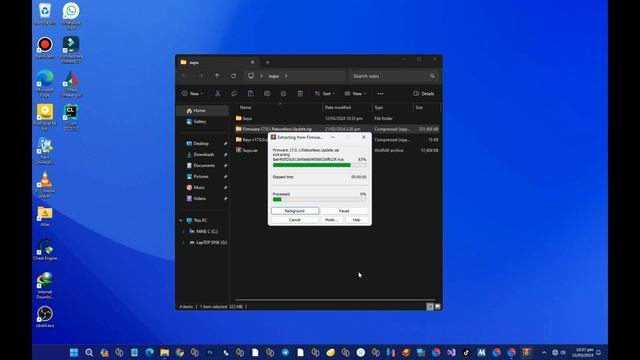640x360 pixels.
Task: Click taskbar Search magnifier icon
Action: tap(89, 352)
